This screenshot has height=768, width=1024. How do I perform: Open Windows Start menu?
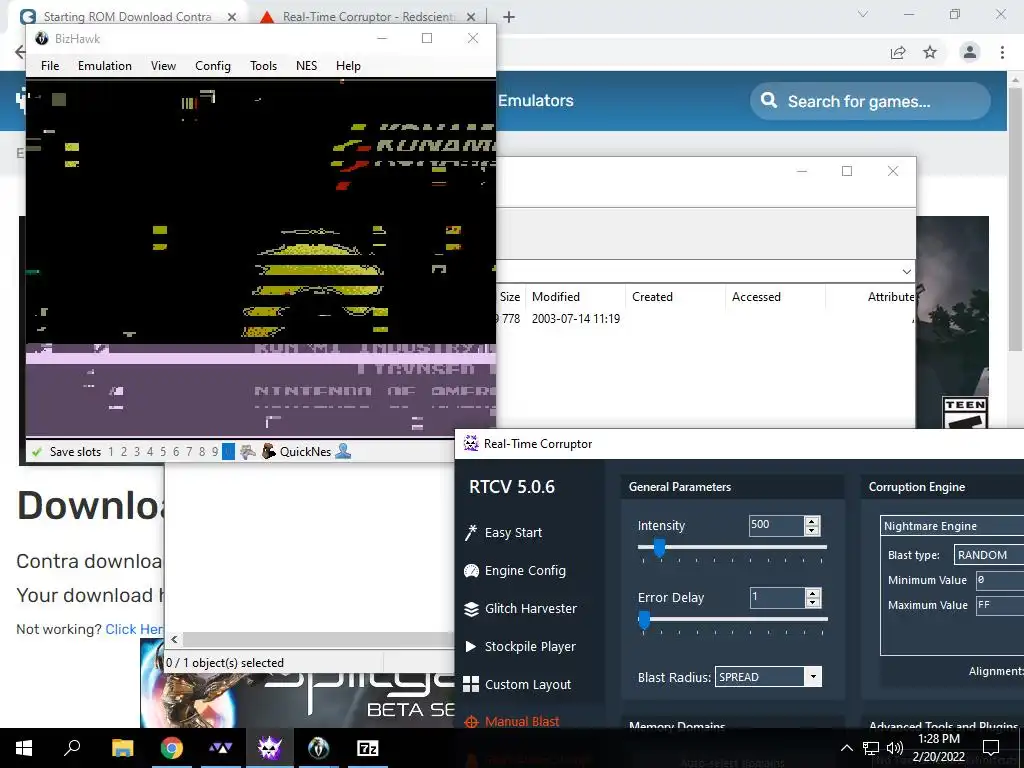[x=24, y=748]
